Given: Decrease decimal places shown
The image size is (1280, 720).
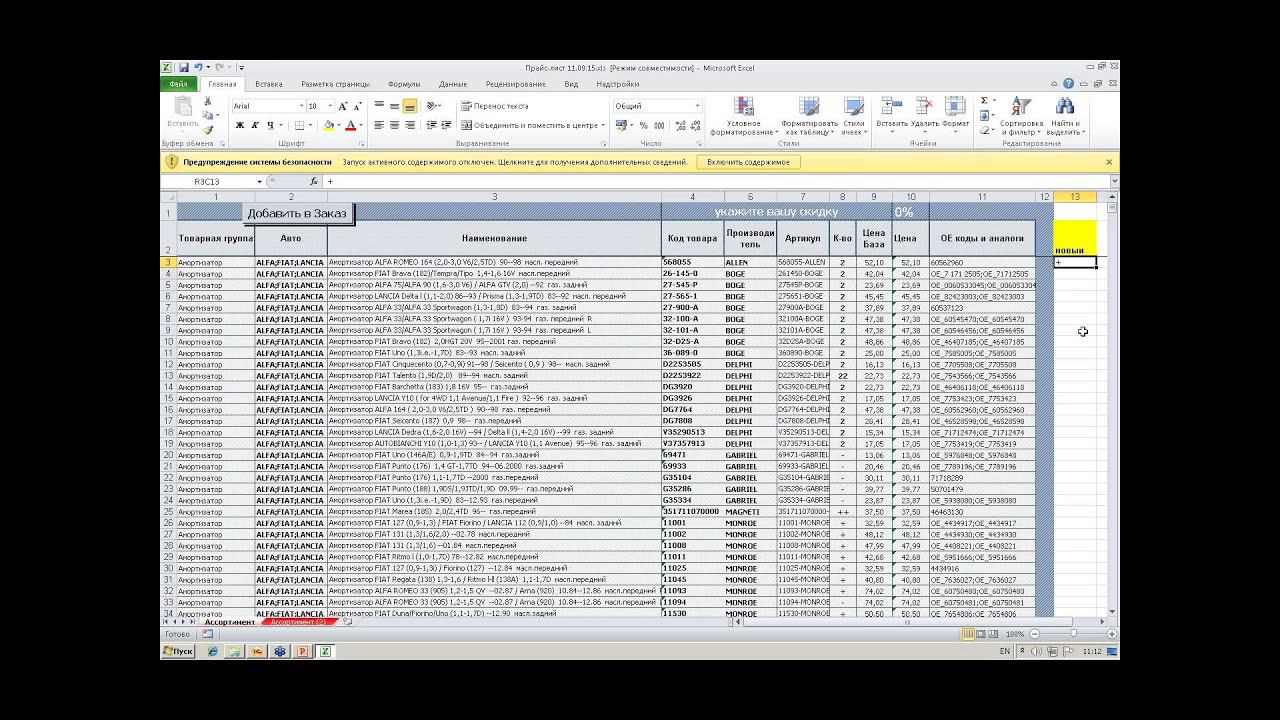Looking at the screenshot, I should 695,125.
